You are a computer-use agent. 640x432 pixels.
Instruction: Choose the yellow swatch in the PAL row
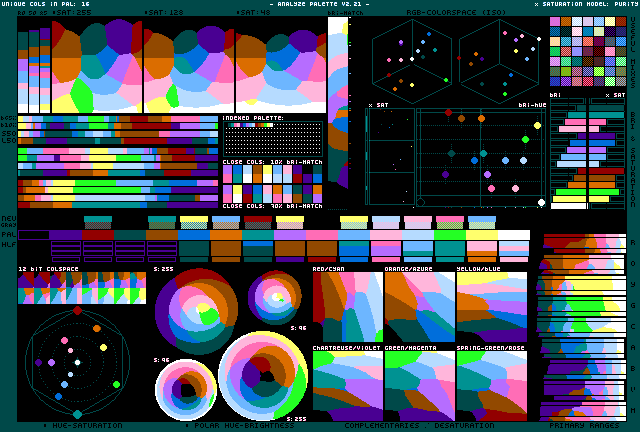click(482, 235)
